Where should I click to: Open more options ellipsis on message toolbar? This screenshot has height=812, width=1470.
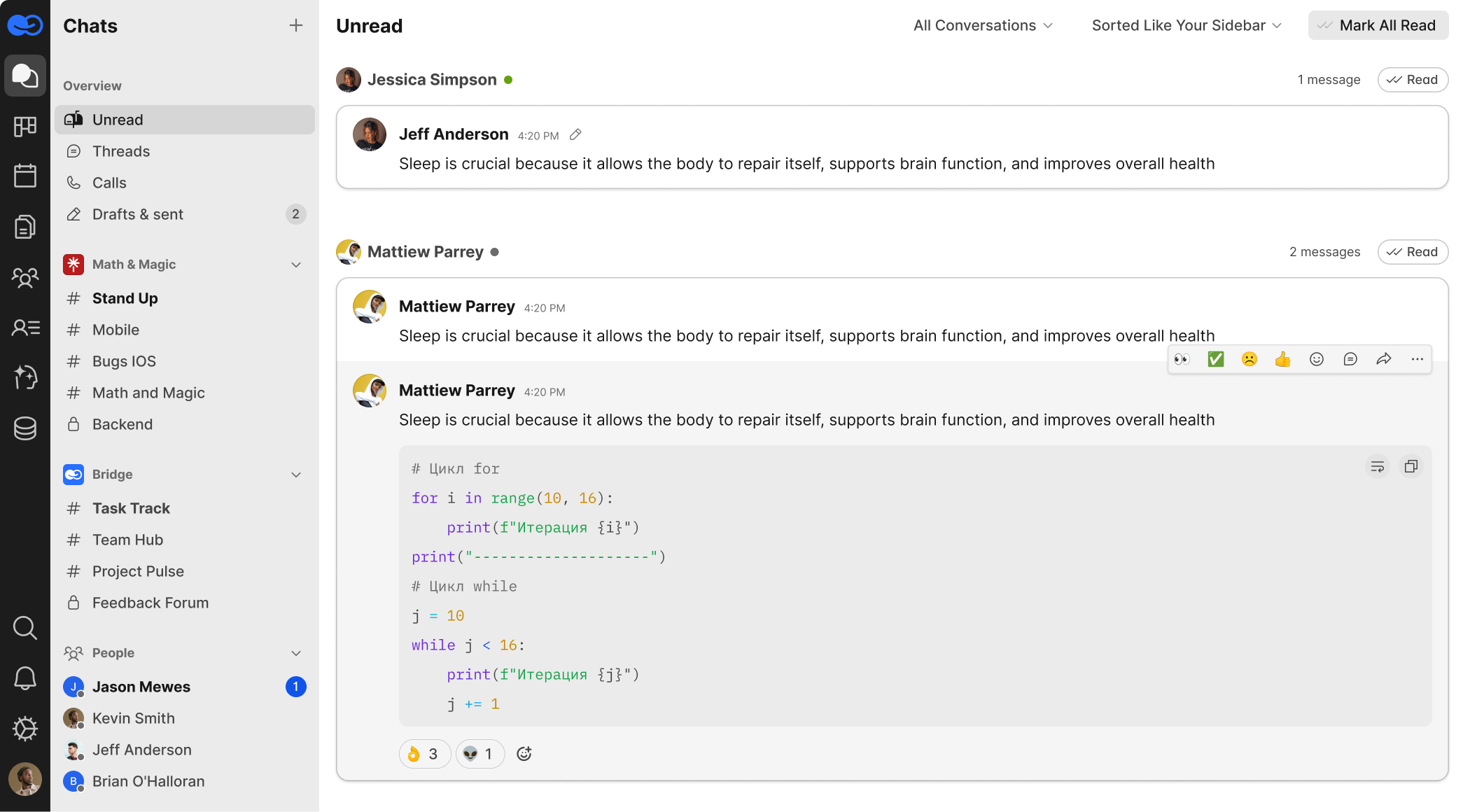coord(1417,360)
